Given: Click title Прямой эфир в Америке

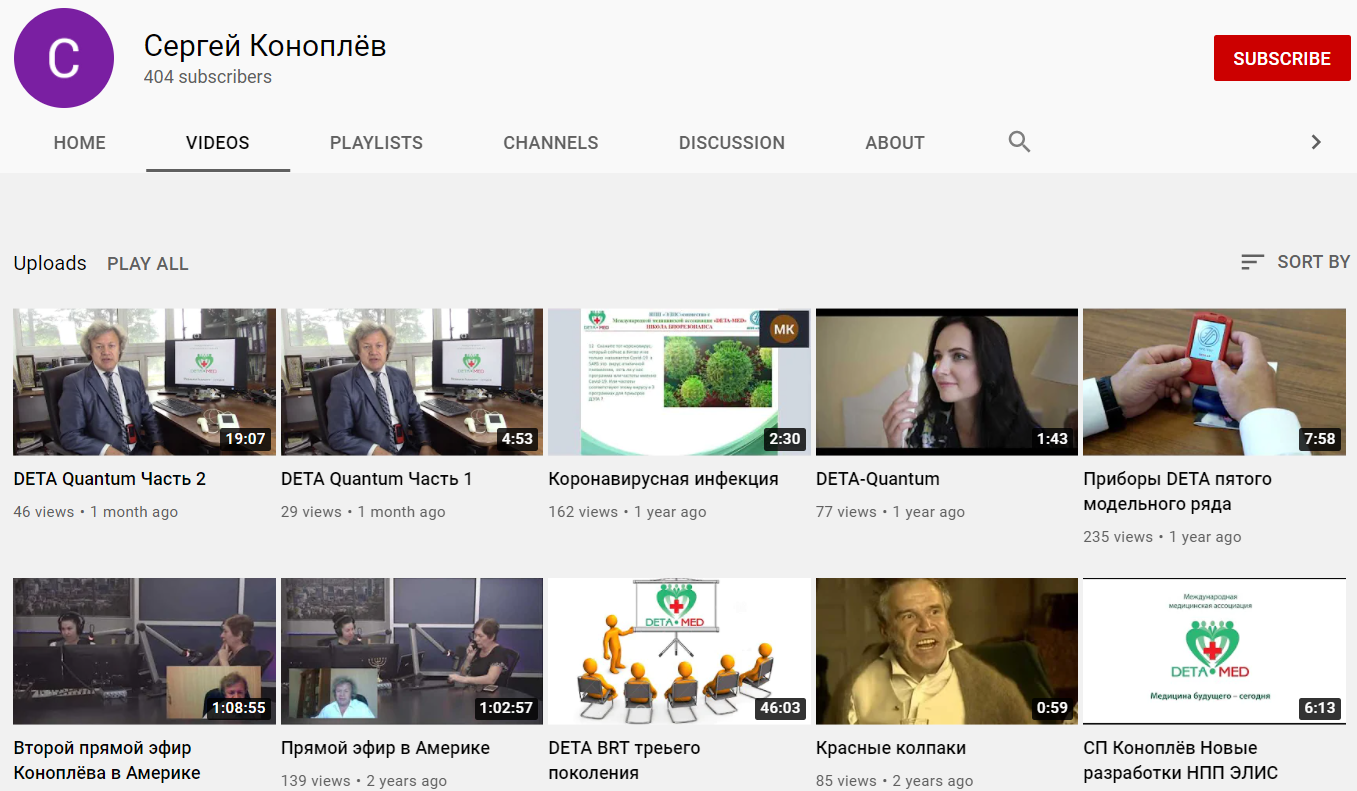Looking at the screenshot, I should click(385, 748).
